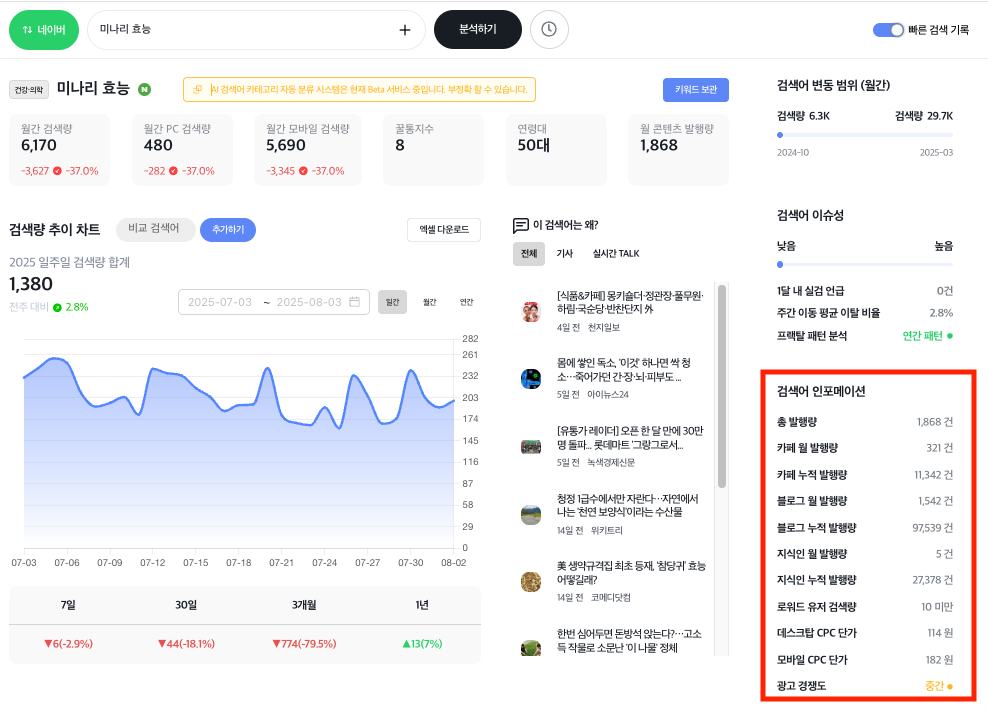
Task: Open search history clock icon
Action: [549, 29]
